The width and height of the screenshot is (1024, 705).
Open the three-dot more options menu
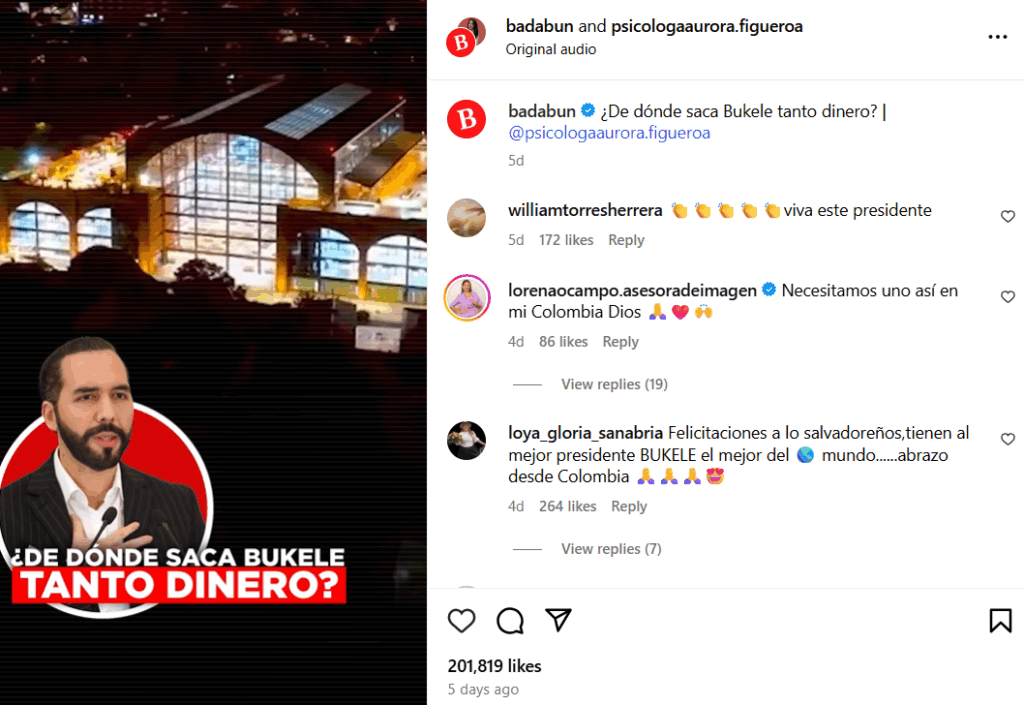tap(998, 37)
